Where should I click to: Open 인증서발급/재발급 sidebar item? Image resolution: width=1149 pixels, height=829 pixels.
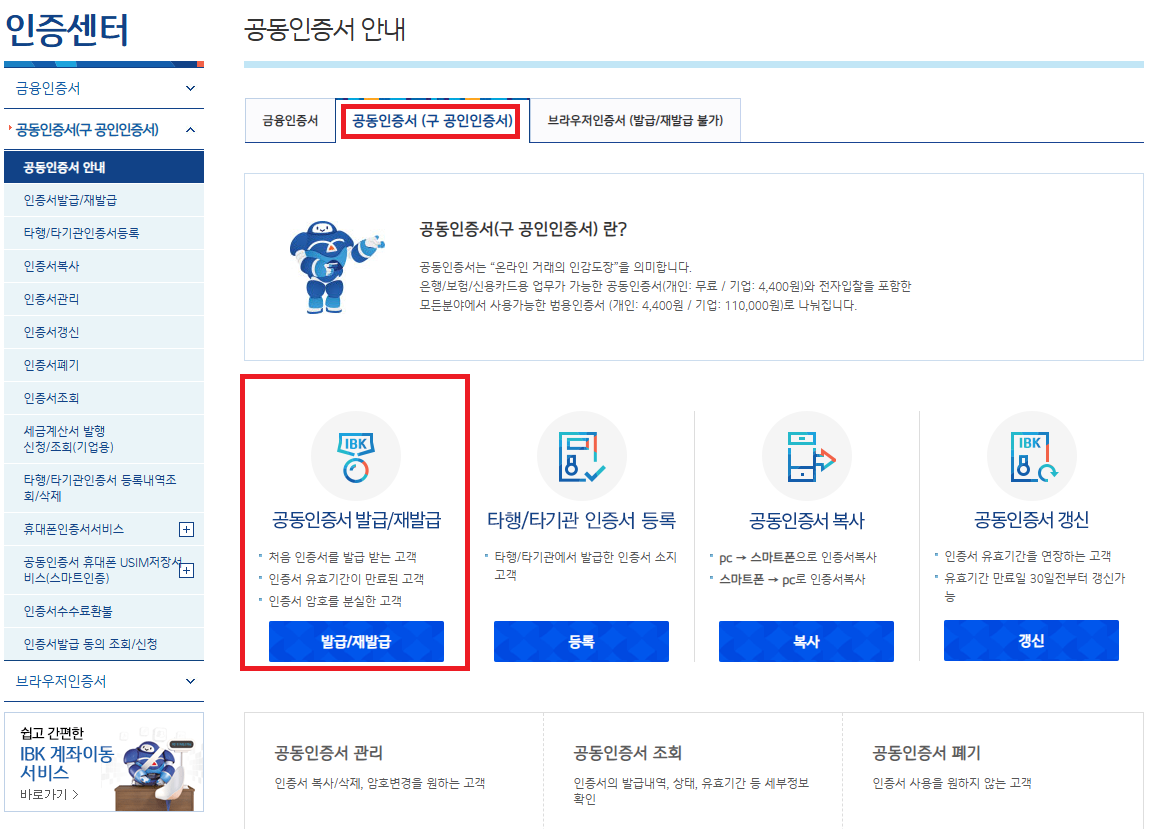pos(104,200)
